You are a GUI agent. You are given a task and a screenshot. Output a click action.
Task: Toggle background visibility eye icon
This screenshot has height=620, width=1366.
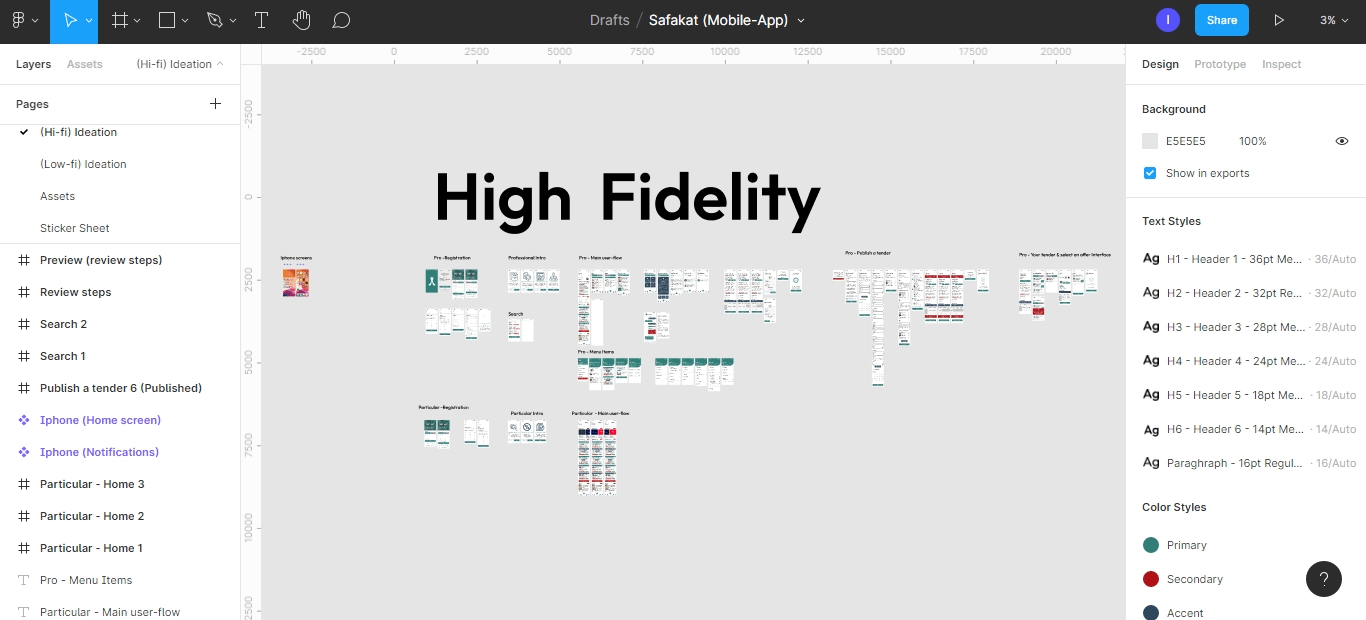coord(1342,141)
